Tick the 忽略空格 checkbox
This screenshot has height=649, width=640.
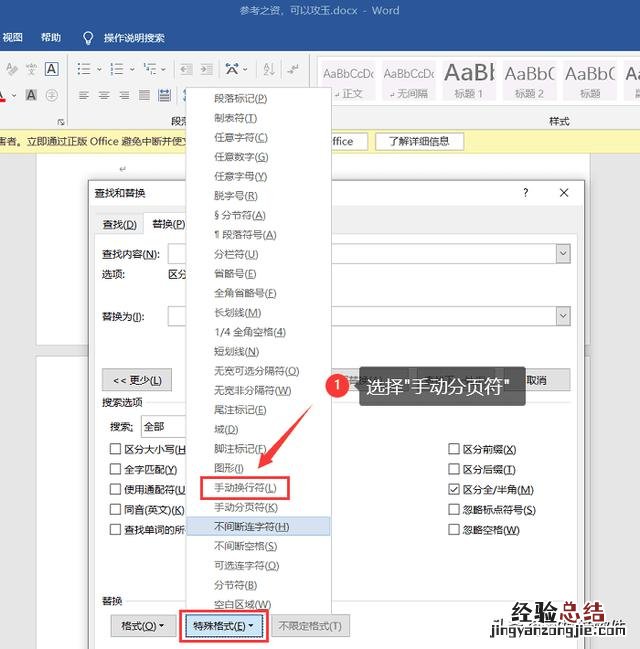click(454, 529)
